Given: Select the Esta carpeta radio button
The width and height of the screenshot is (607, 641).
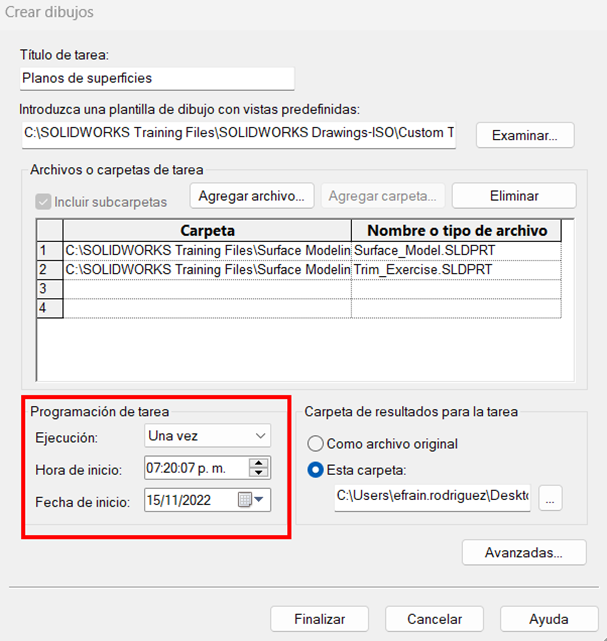Looking at the screenshot, I should (x=315, y=470).
